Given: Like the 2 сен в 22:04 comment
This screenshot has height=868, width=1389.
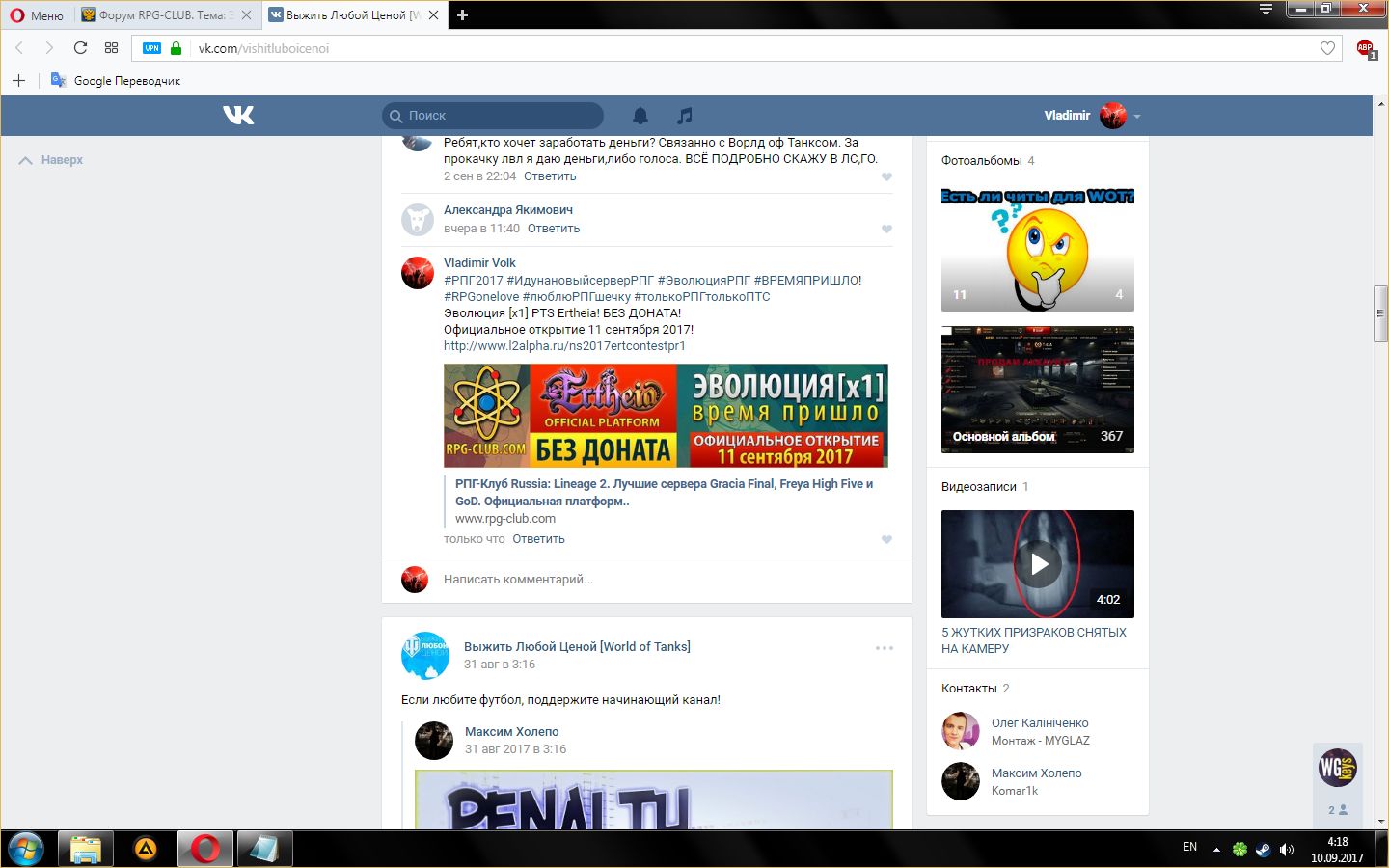Looking at the screenshot, I should coord(886,176).
